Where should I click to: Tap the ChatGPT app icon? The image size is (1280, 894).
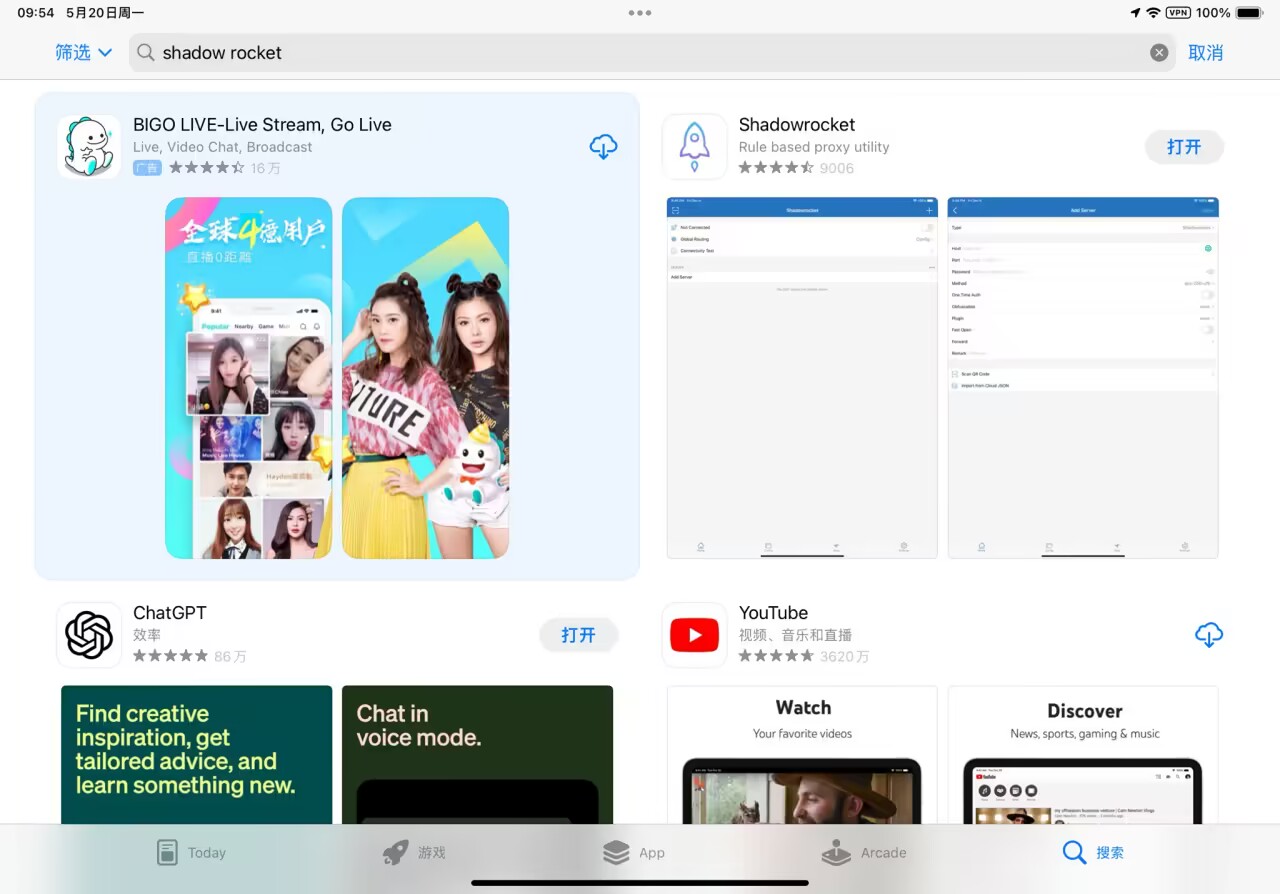click(x=89, y=635)
